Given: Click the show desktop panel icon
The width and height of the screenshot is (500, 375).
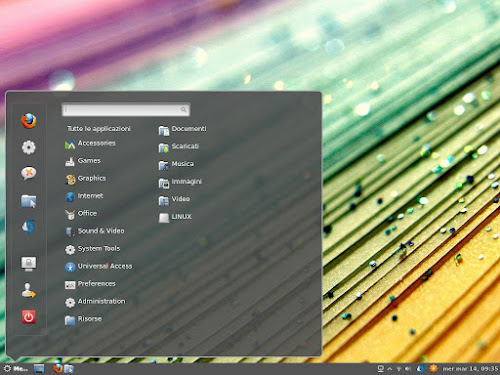Looking at the screenshot, I should 39,369.
